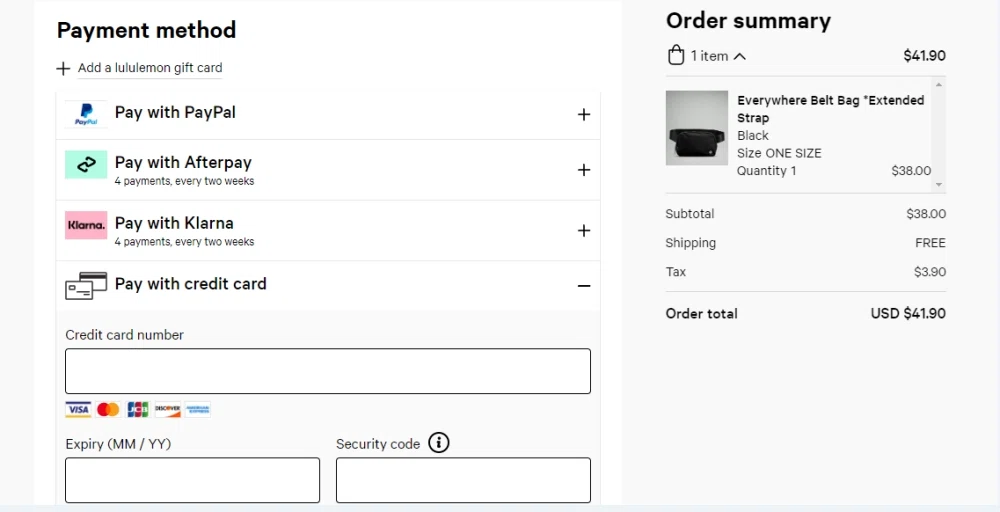This screenshot has width=1000, height=512.
Task: Click the Discover card logo
Action: click(167, 409)
